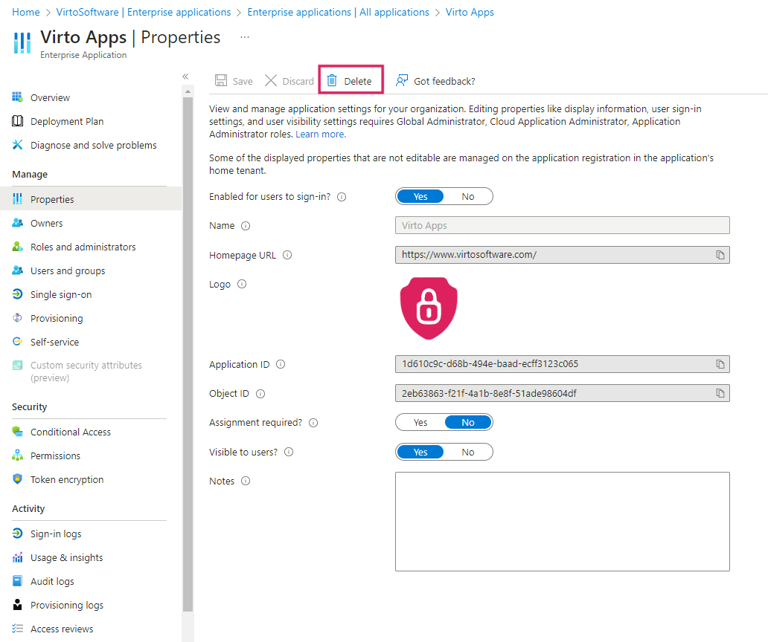Click the Save floppy disk icon
This screenshot has width=768, height=642.
coord(221,80)
